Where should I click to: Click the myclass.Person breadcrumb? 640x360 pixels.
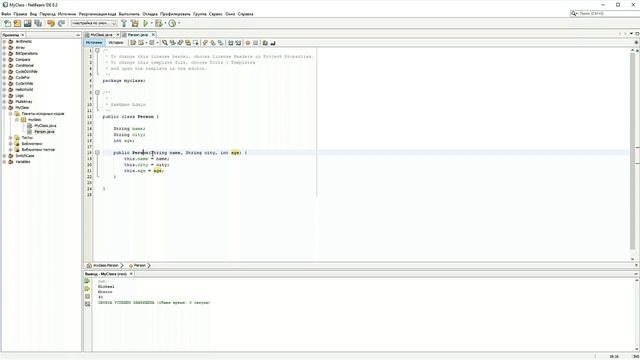[106, 266]
